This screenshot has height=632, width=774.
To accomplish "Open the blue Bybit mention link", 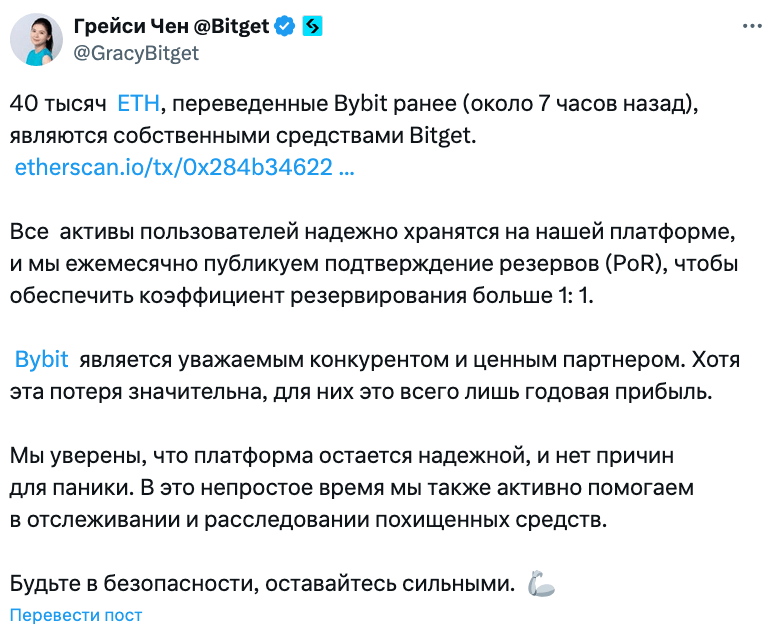I will 41,359.
